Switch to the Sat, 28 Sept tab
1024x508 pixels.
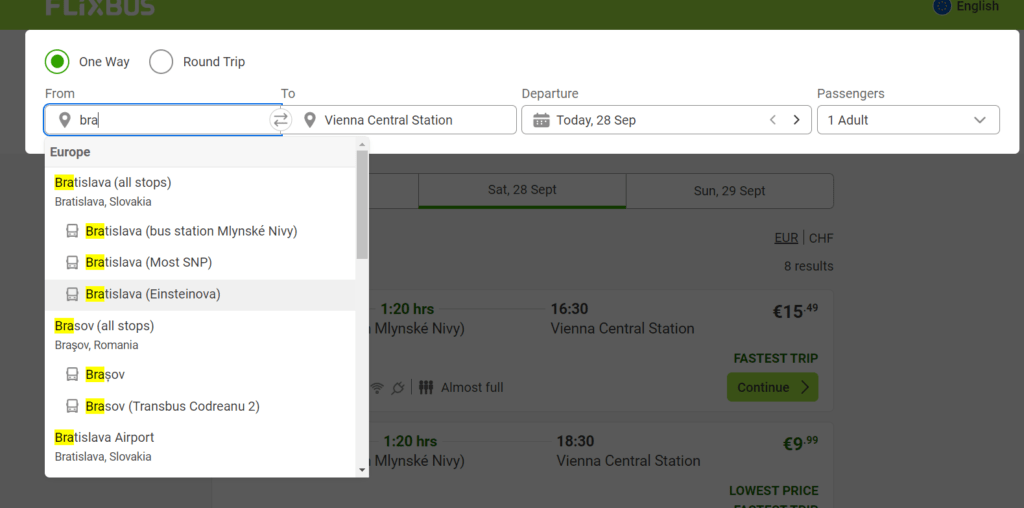click(x=522, y=190)
